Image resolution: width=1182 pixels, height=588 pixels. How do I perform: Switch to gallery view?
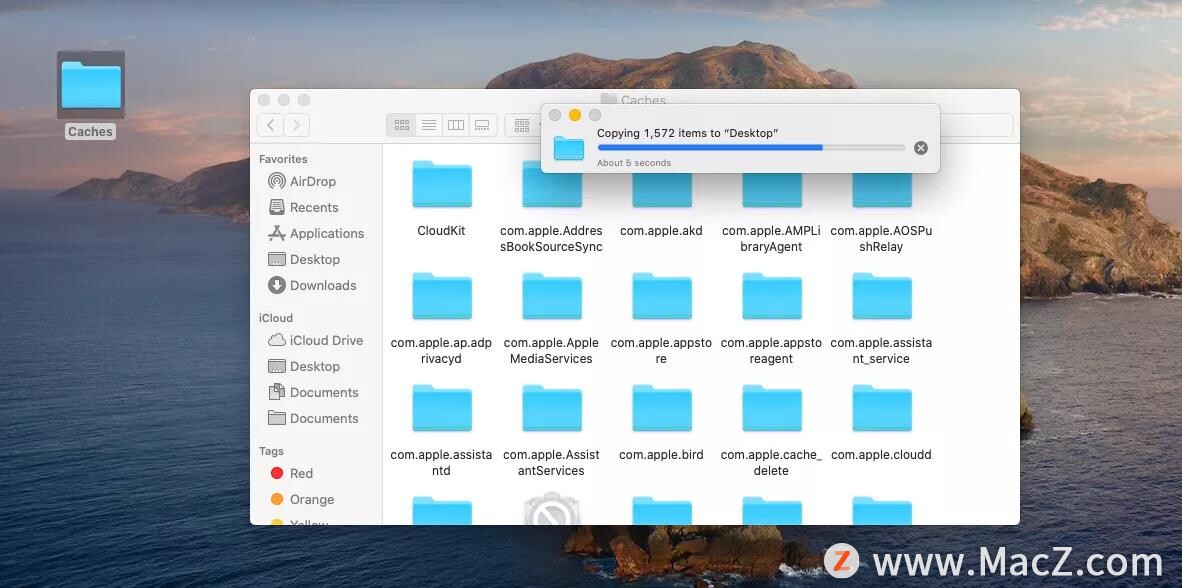click(x=483, y=125)
